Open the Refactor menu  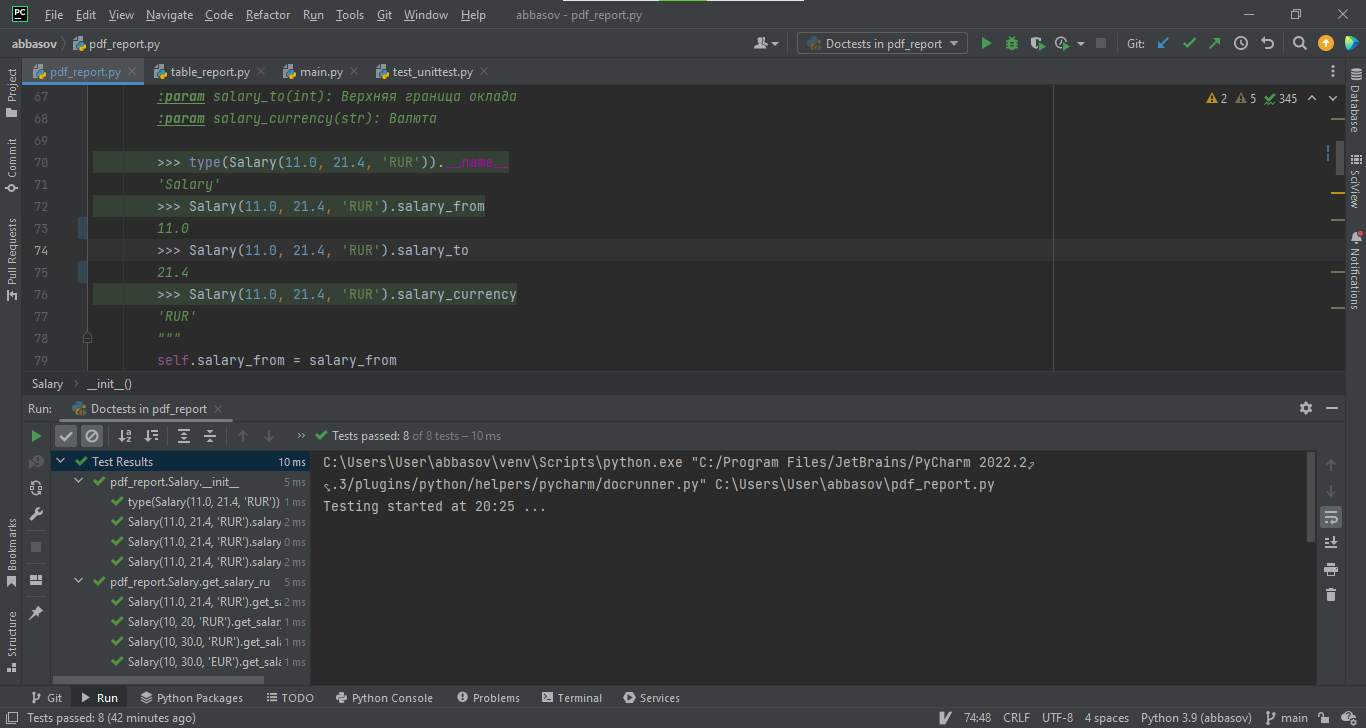coord(265,14)
